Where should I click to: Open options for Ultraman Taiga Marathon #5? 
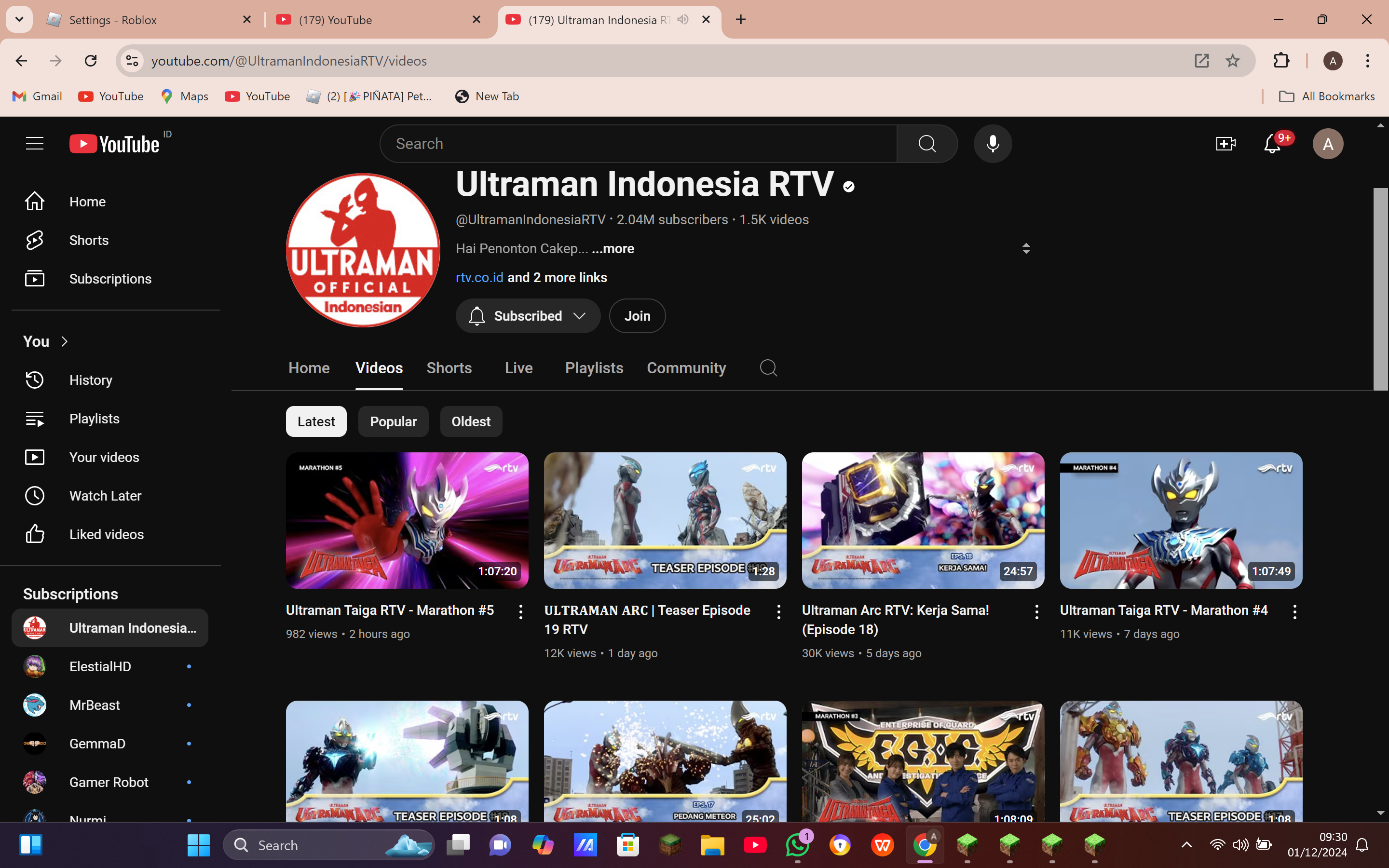[520, 611]
